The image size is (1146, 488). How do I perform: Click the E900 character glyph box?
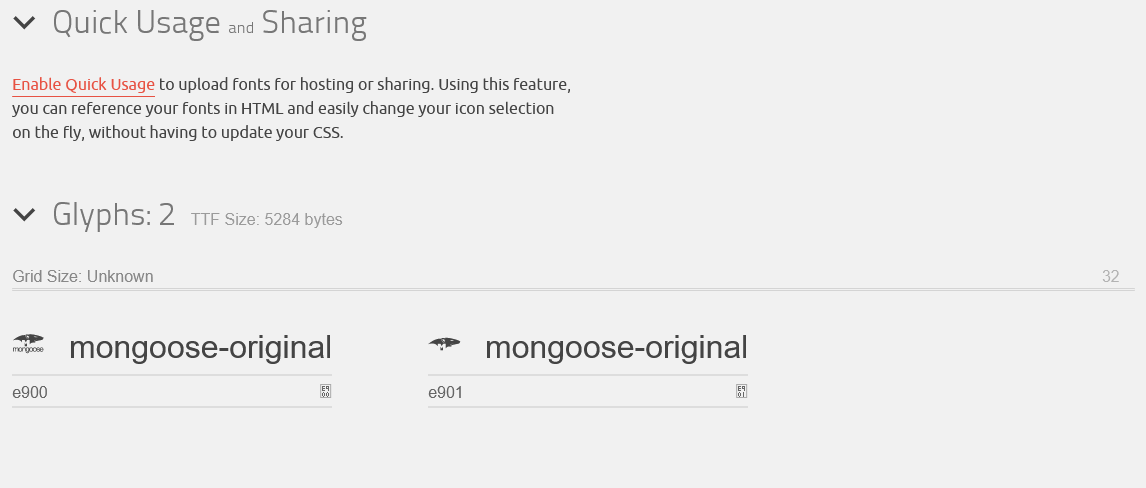pyautogui.click(x=325, y=391)
